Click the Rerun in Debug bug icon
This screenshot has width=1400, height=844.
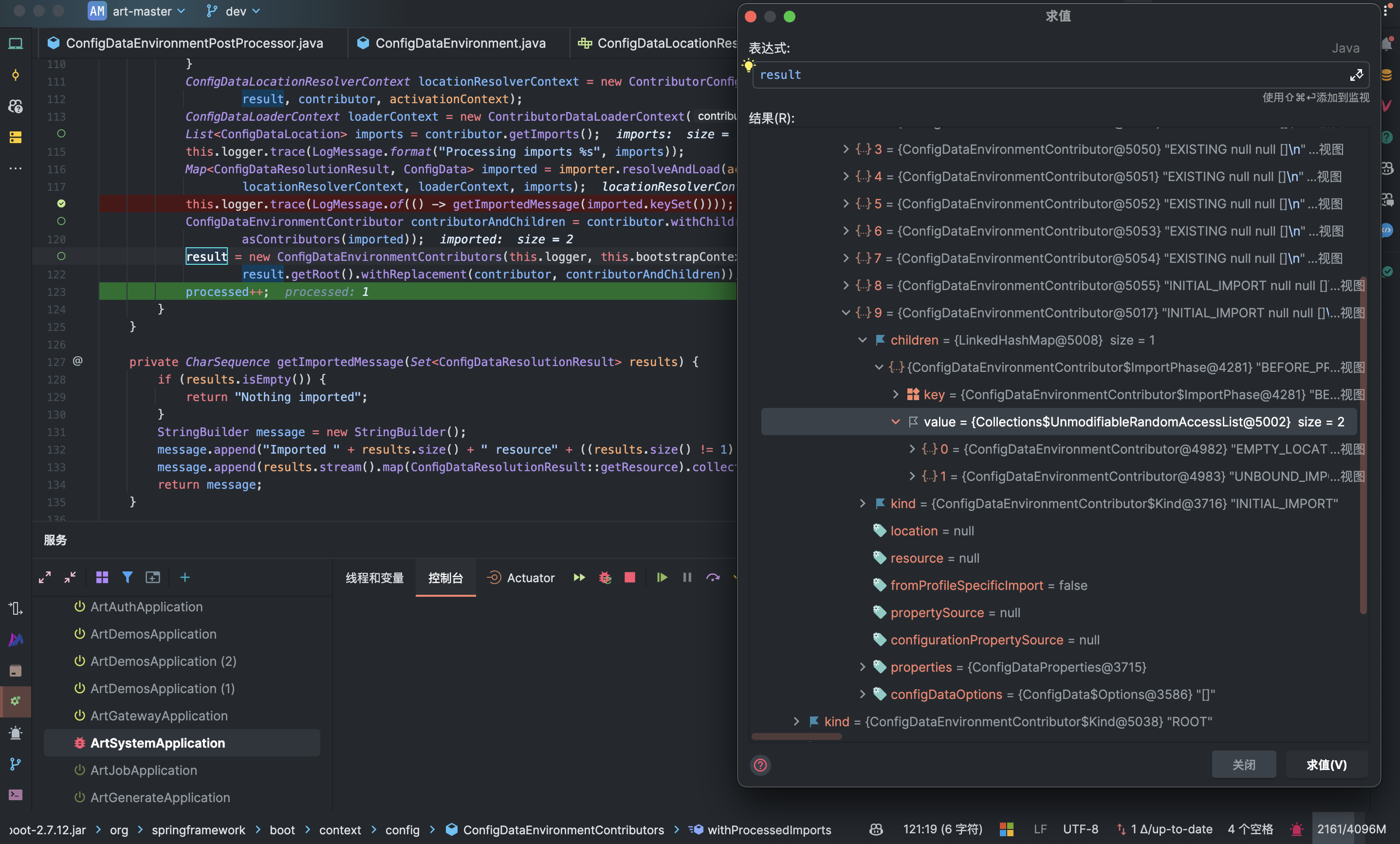coord(605,578)
